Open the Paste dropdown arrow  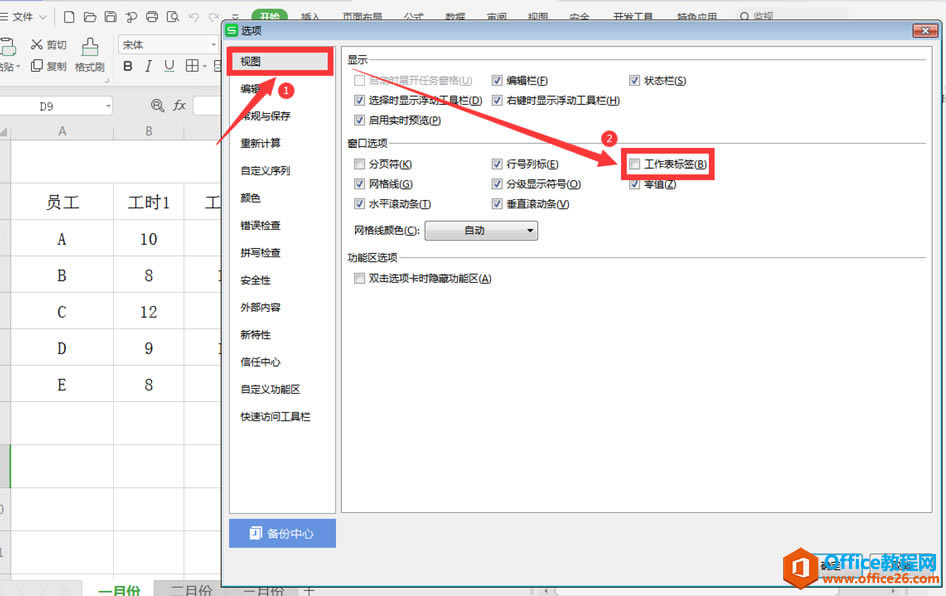pos(18,66)
